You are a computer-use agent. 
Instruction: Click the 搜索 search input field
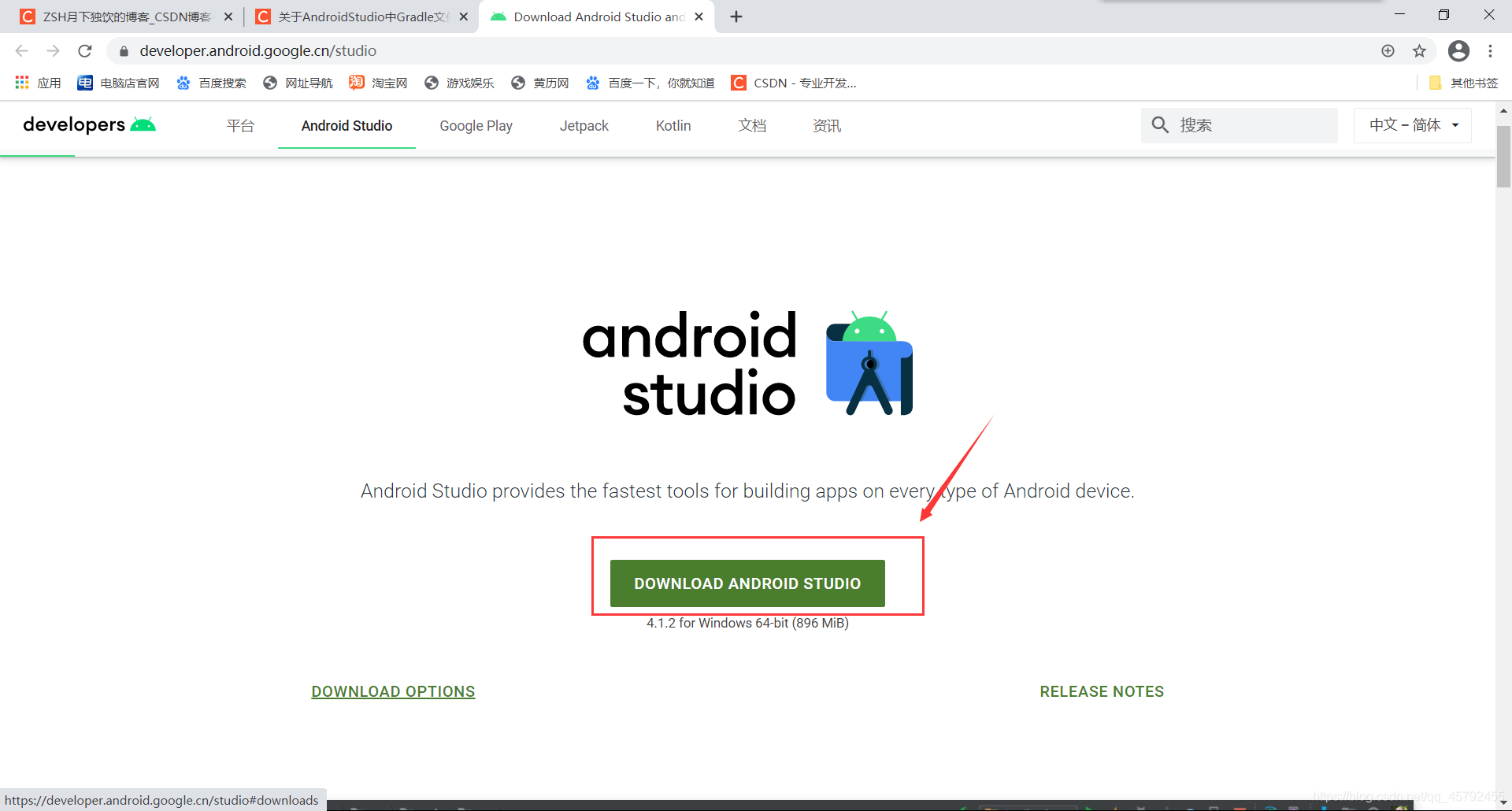click(x=1240, y=125)
